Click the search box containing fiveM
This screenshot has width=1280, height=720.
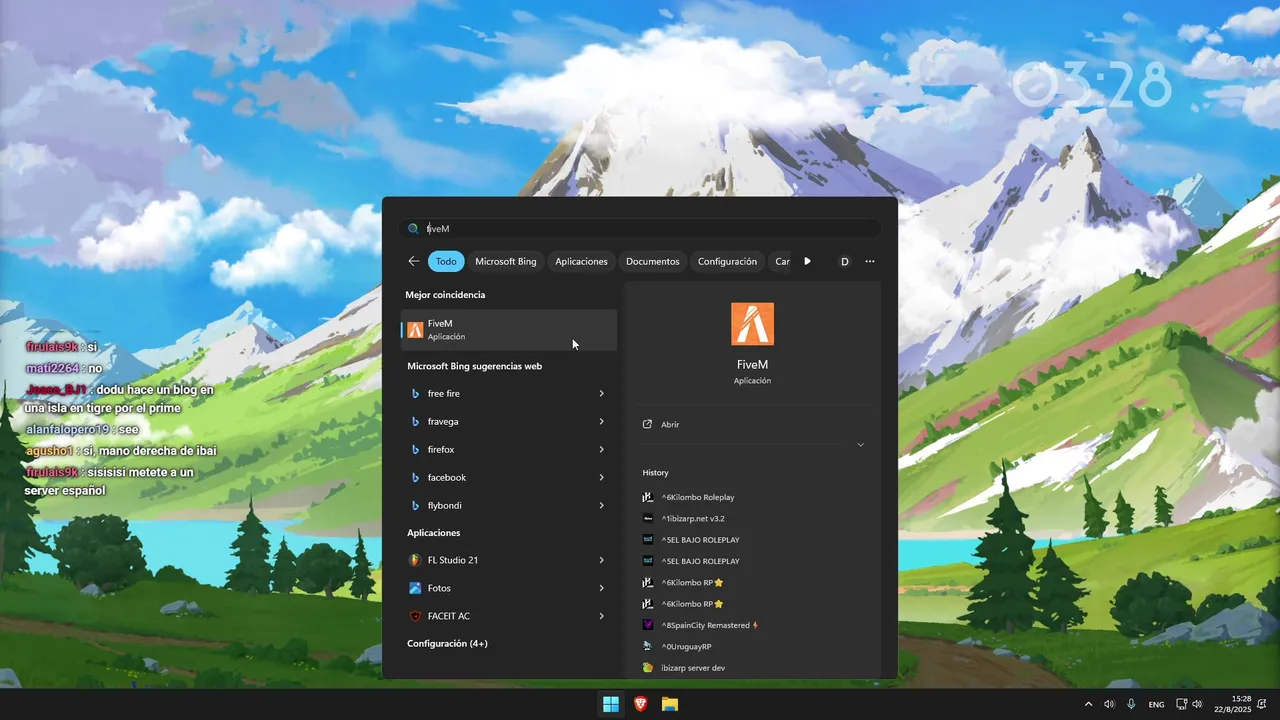pyautogui.click(x=640, y=229)
